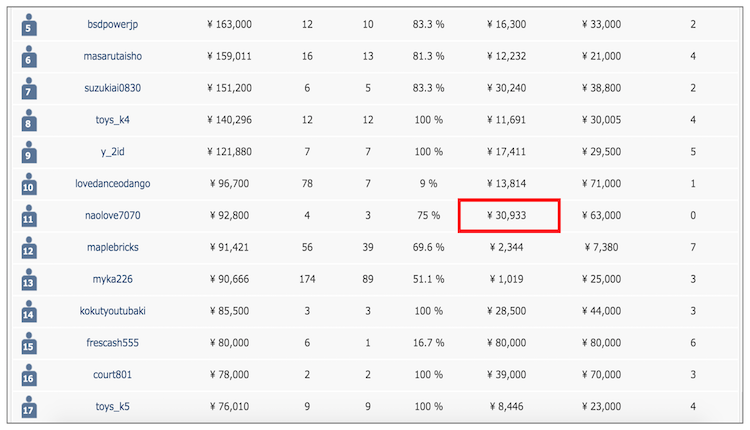Open the naolove7070 seller link
Image resolution: width=750 pixels, height=430 pixels.
point(112,216)
